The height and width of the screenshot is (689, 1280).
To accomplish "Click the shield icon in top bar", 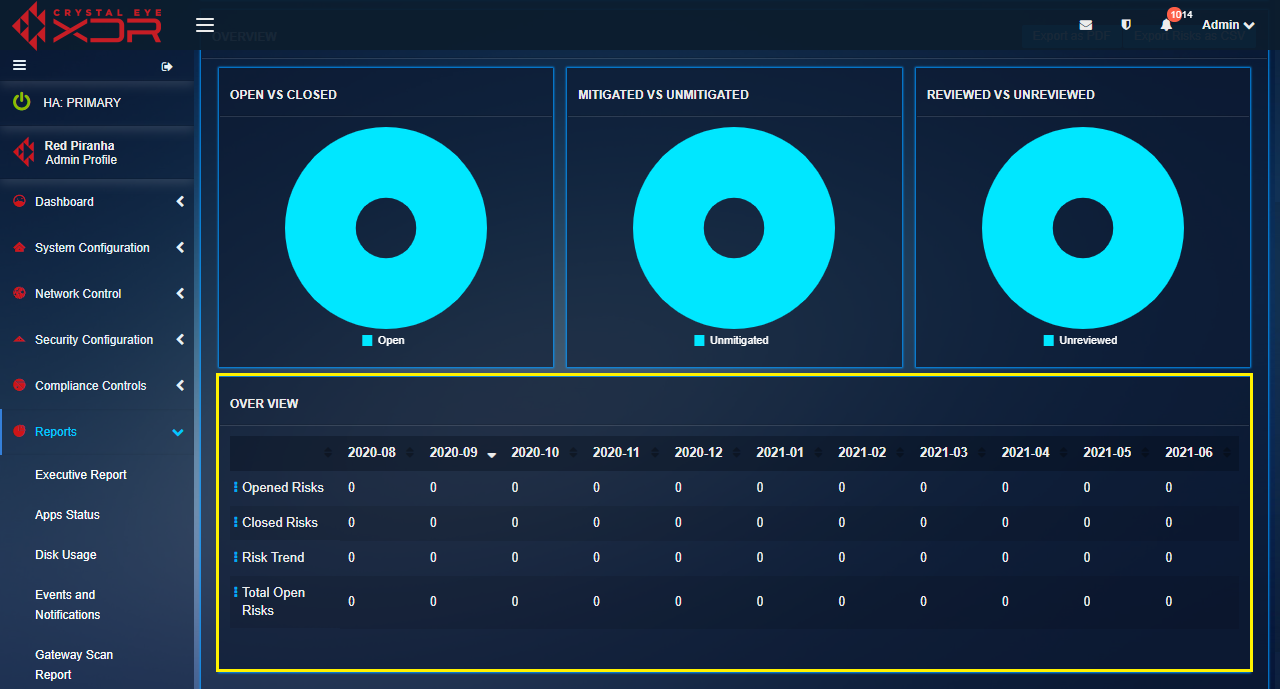I will tap(1126, 25).
